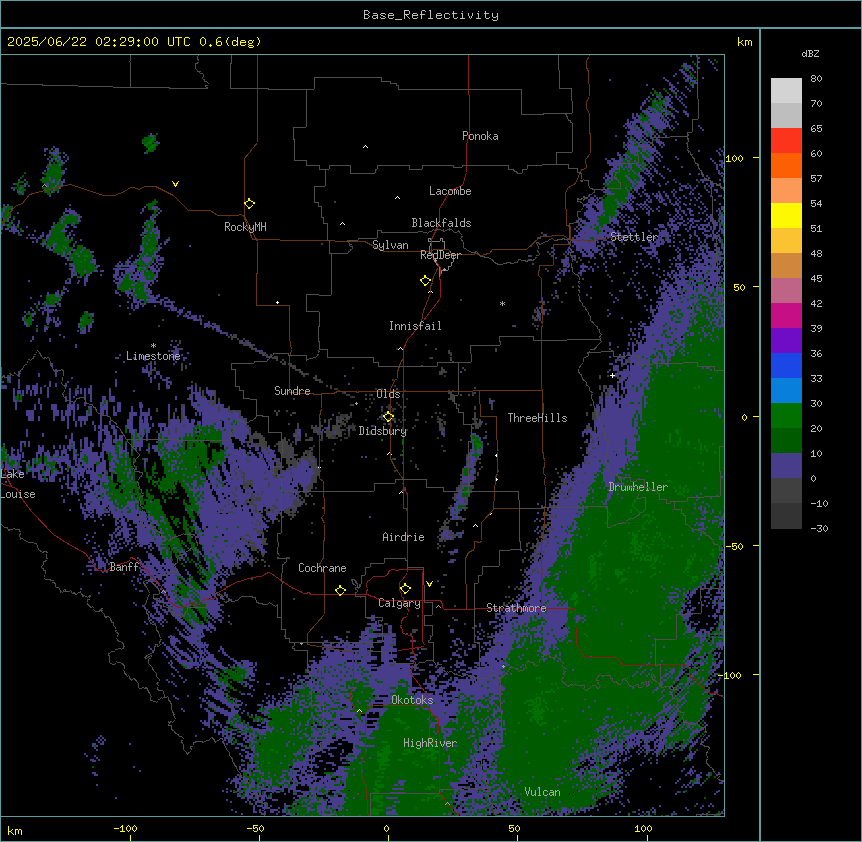Viewport: 862px width, 842px height.
Task: Click the Blackfalds city label
Action: pos(441,223)
